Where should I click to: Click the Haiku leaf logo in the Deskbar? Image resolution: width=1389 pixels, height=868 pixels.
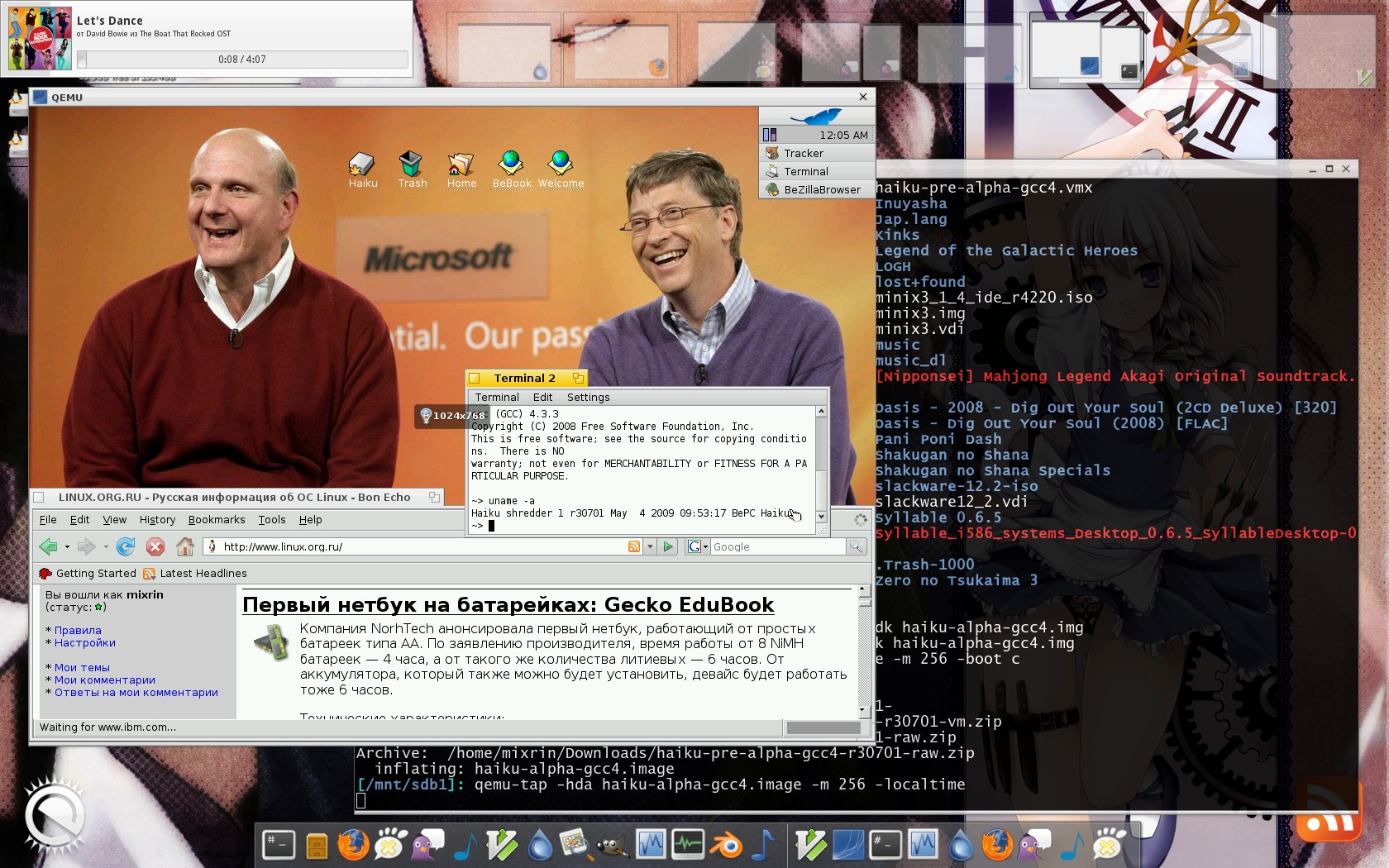pos(816,116)
